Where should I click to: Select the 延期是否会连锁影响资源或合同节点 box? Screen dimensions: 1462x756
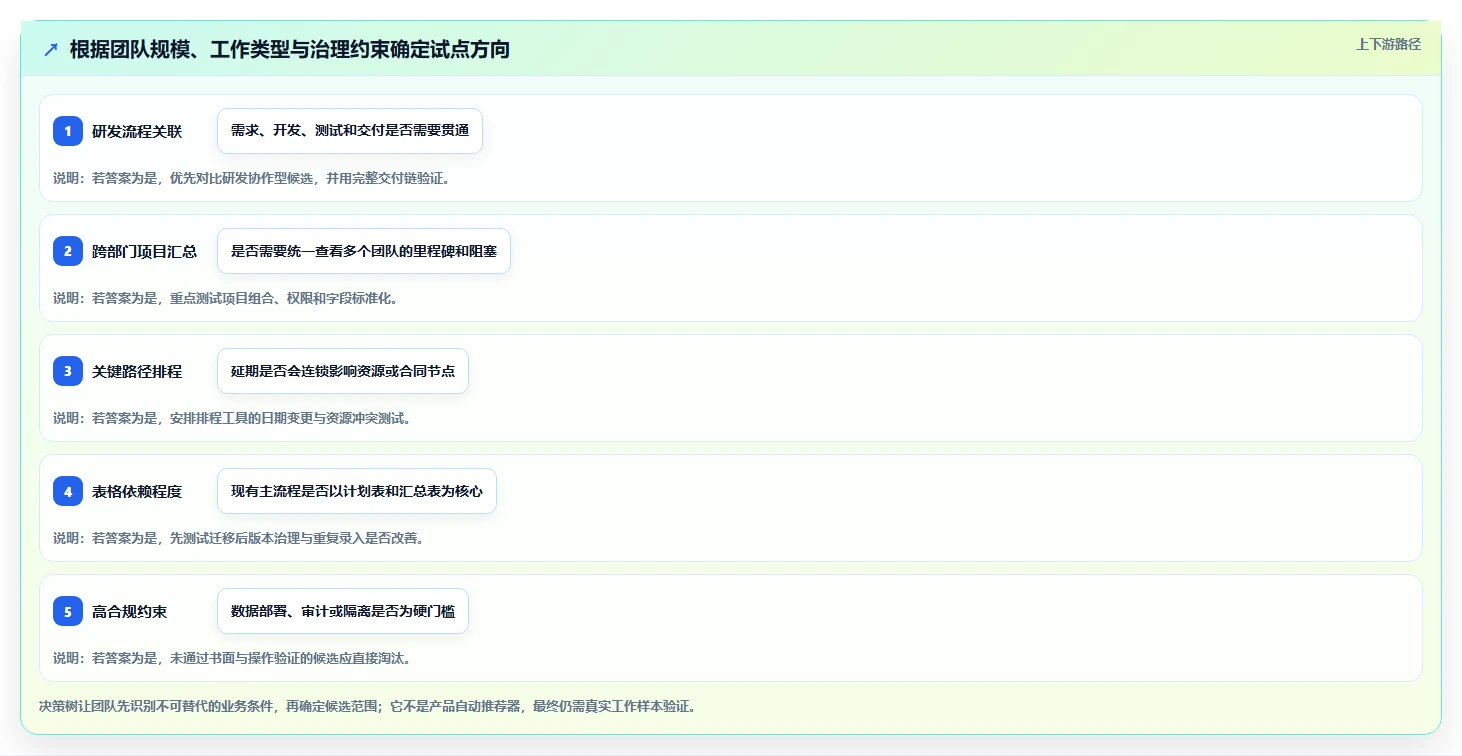pyautogui.click(x=343, y=371)
